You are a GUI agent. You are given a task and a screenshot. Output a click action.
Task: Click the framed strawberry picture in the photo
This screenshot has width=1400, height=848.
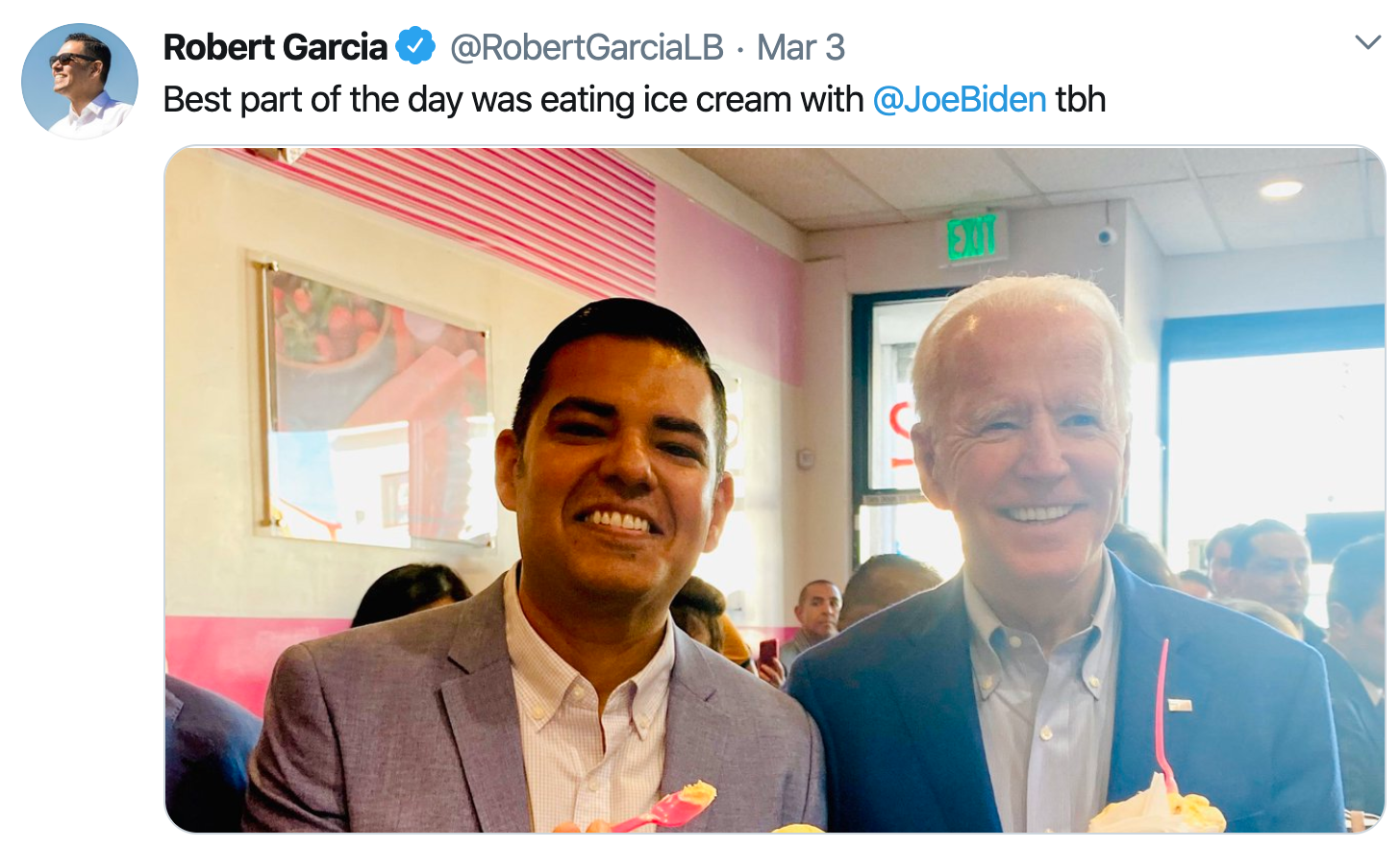(377, 404)
